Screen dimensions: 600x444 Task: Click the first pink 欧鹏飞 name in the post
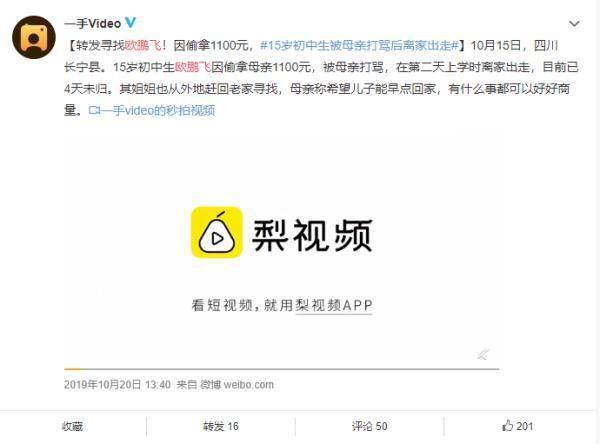(143, 46)
